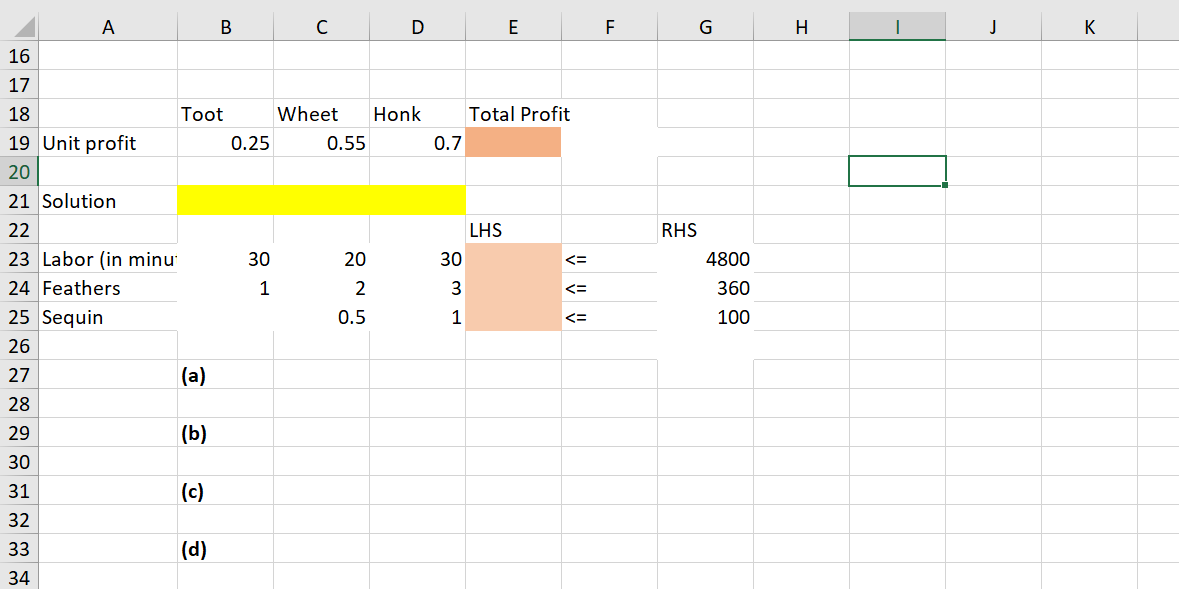Select column C header
1179x589 pixels.
pos(322,27)
